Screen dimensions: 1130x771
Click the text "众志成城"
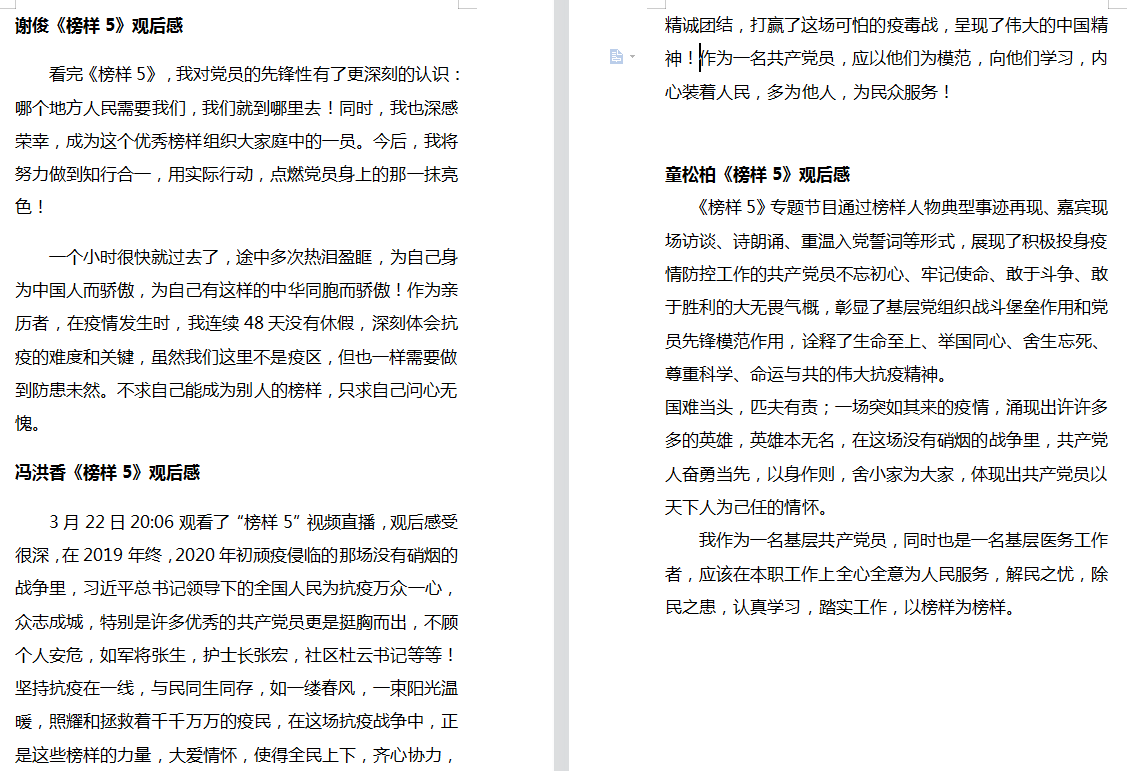[x=48, y=622]
